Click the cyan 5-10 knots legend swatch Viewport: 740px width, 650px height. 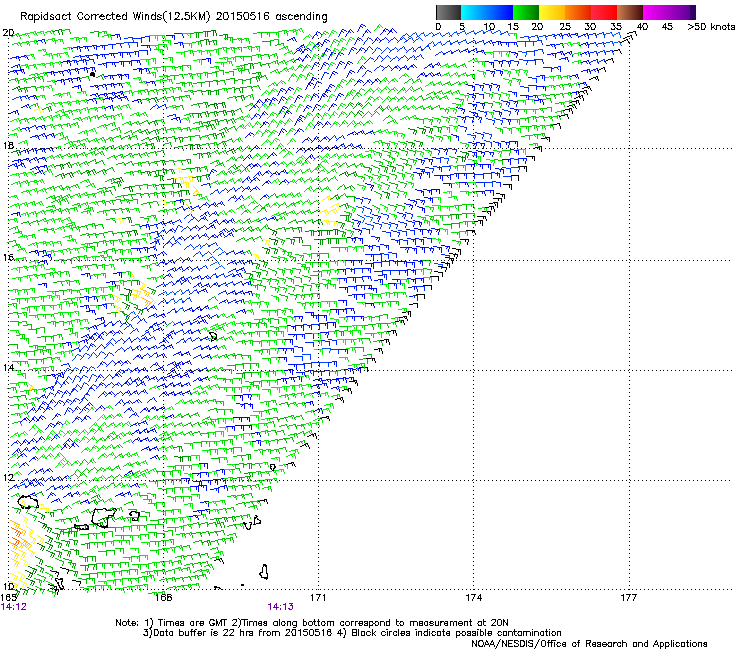474,12
